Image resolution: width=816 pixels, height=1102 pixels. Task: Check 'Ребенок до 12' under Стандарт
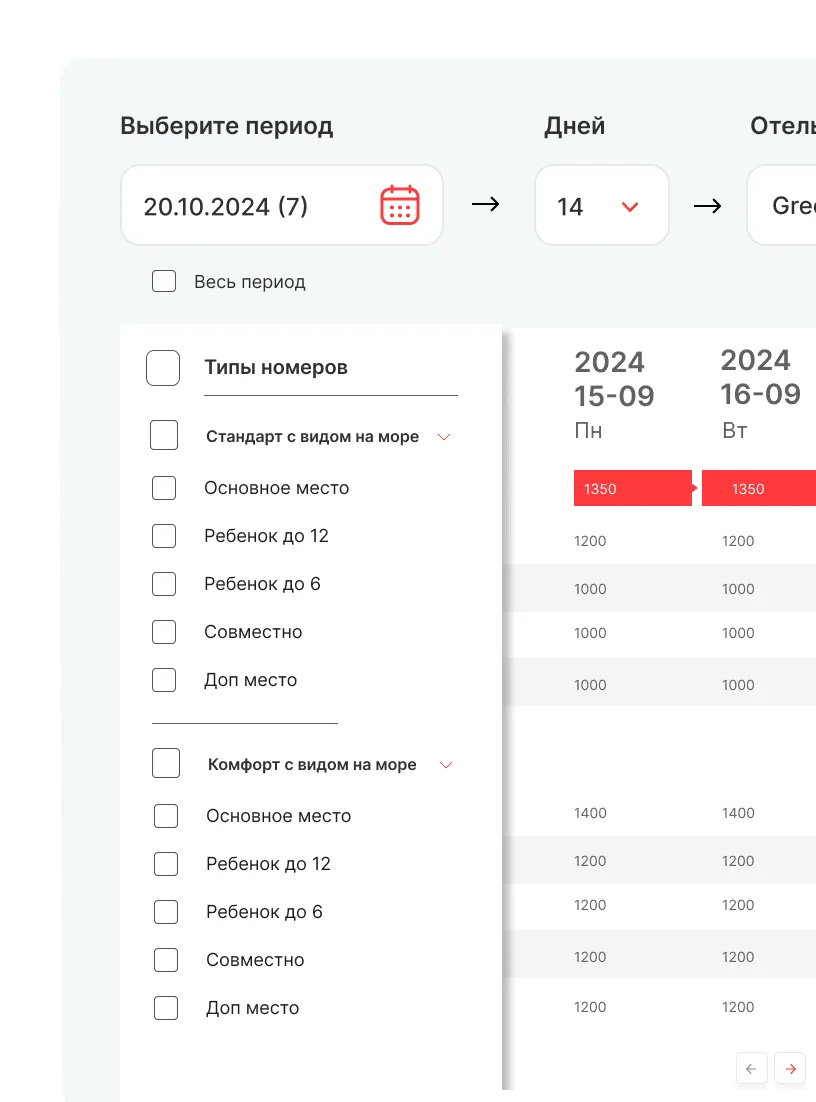tap(164, 536)
